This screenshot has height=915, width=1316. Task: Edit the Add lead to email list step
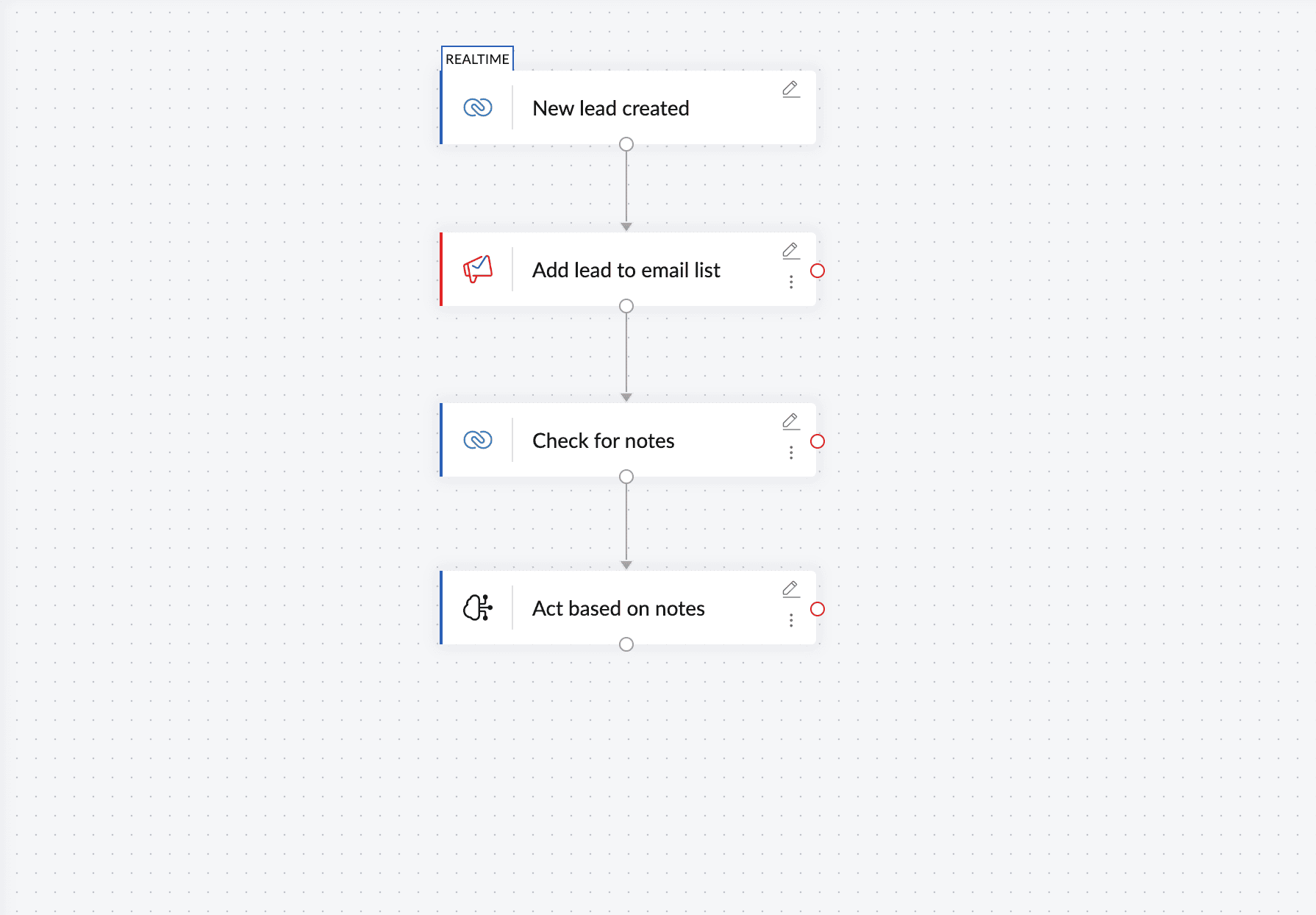[790, 251]
